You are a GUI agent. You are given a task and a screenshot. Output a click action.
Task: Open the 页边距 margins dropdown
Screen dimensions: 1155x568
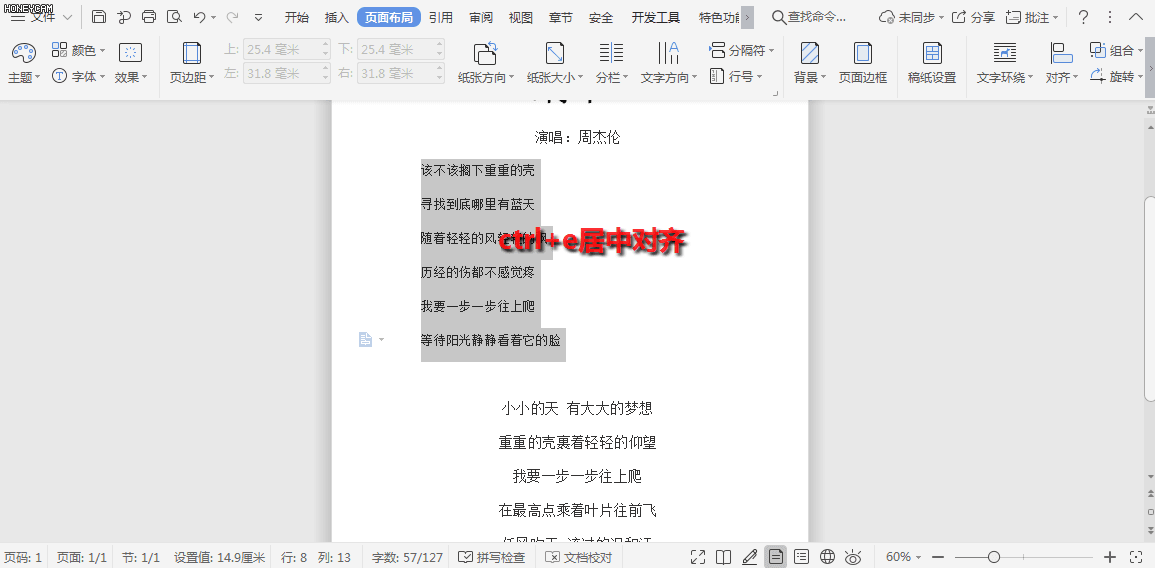(192, 77)
